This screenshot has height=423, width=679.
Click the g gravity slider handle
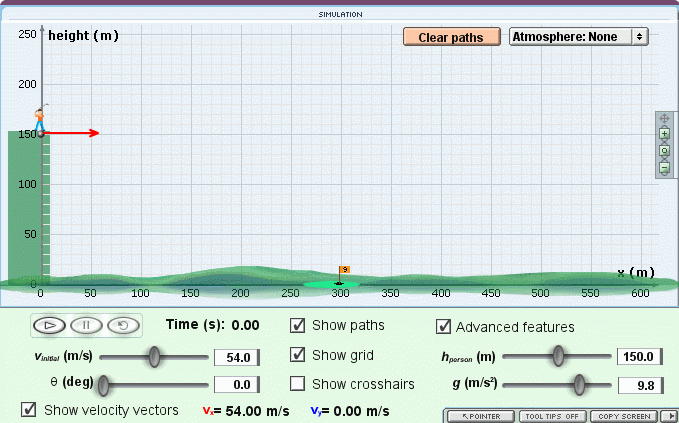pos(579,384)
